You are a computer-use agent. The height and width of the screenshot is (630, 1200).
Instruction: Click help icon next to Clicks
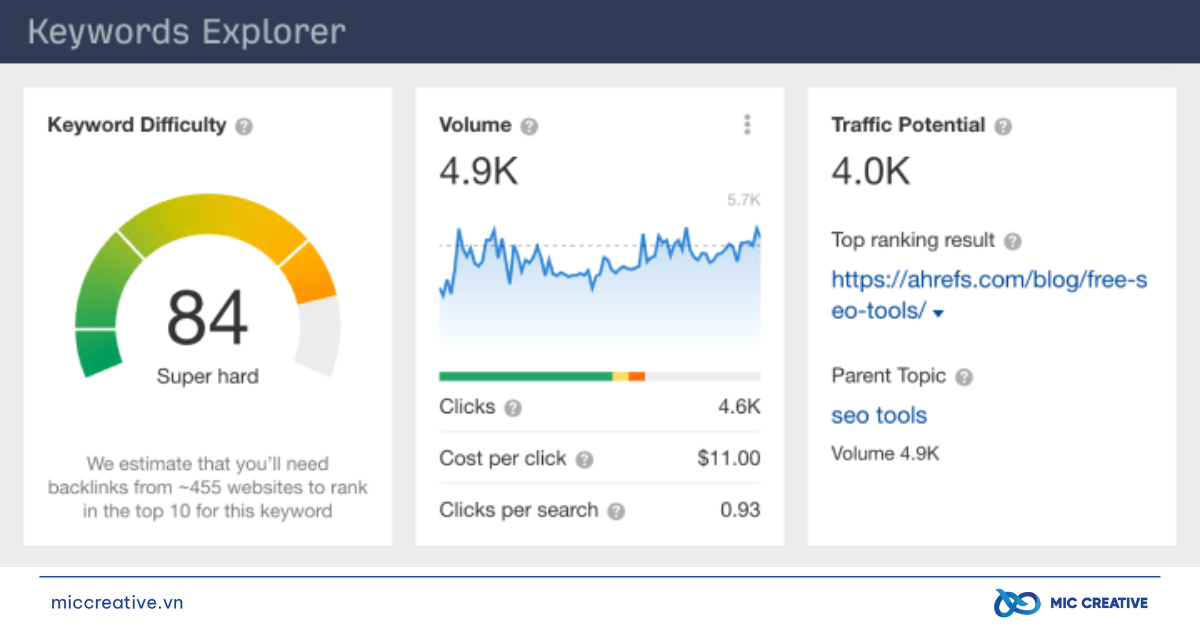coord(513,408)
